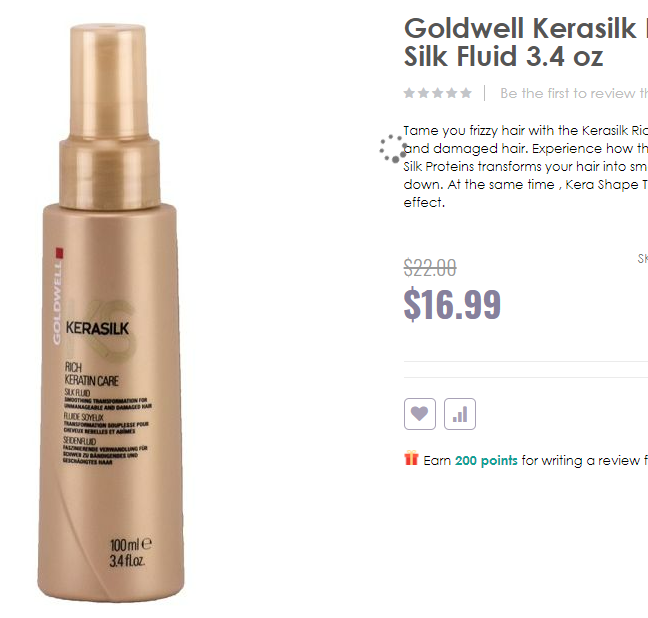Viewport: 648px width, 618px height.
Task: Select the fifth rating star
Action: click(466, 93)
